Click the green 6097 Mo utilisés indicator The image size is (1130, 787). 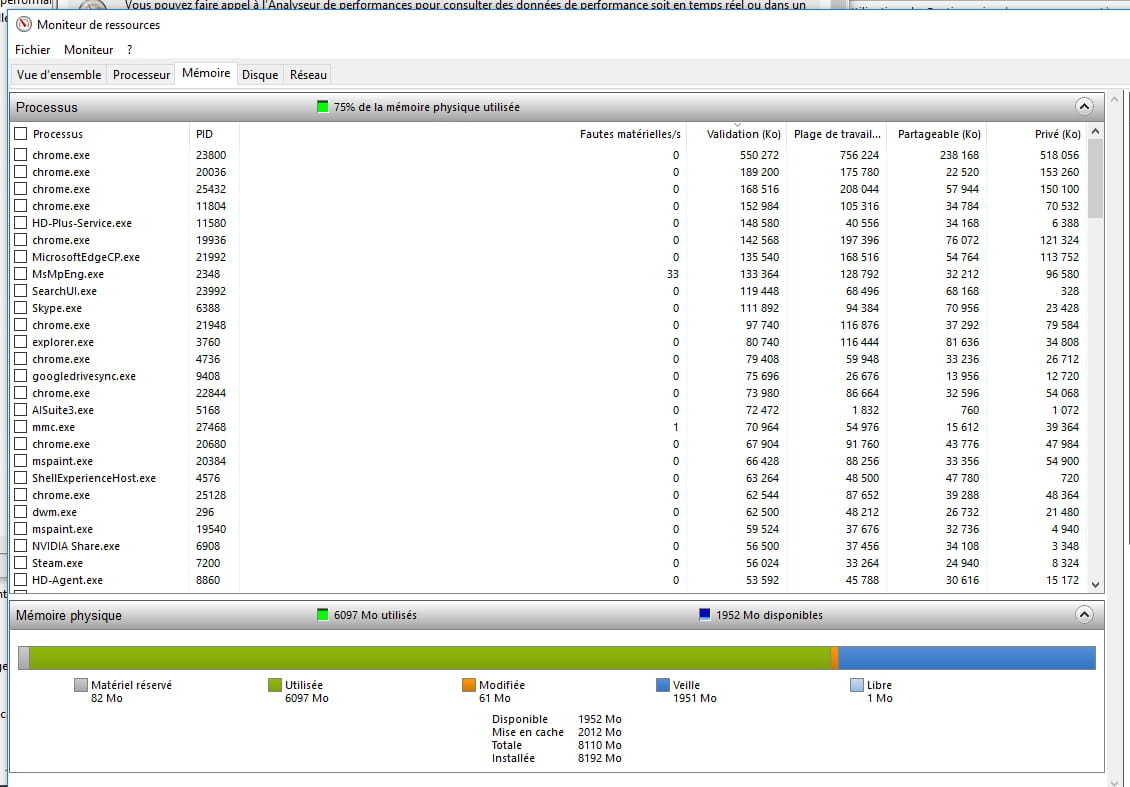point(322,615)
